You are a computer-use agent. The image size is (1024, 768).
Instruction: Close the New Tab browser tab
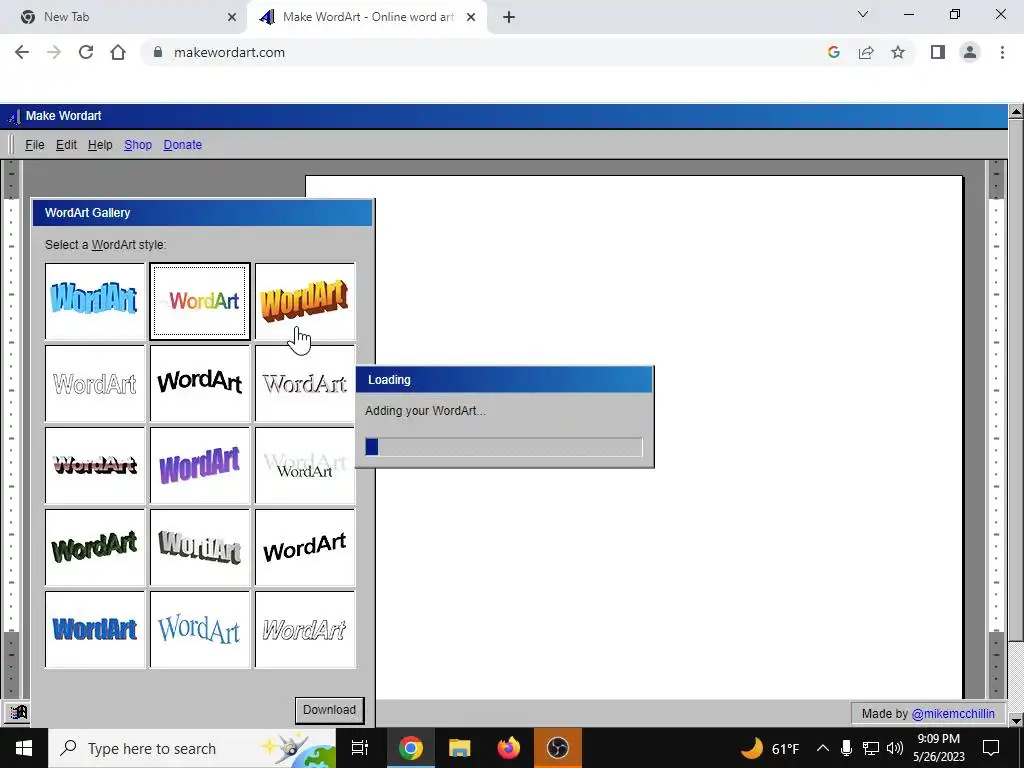pos(232,17)
